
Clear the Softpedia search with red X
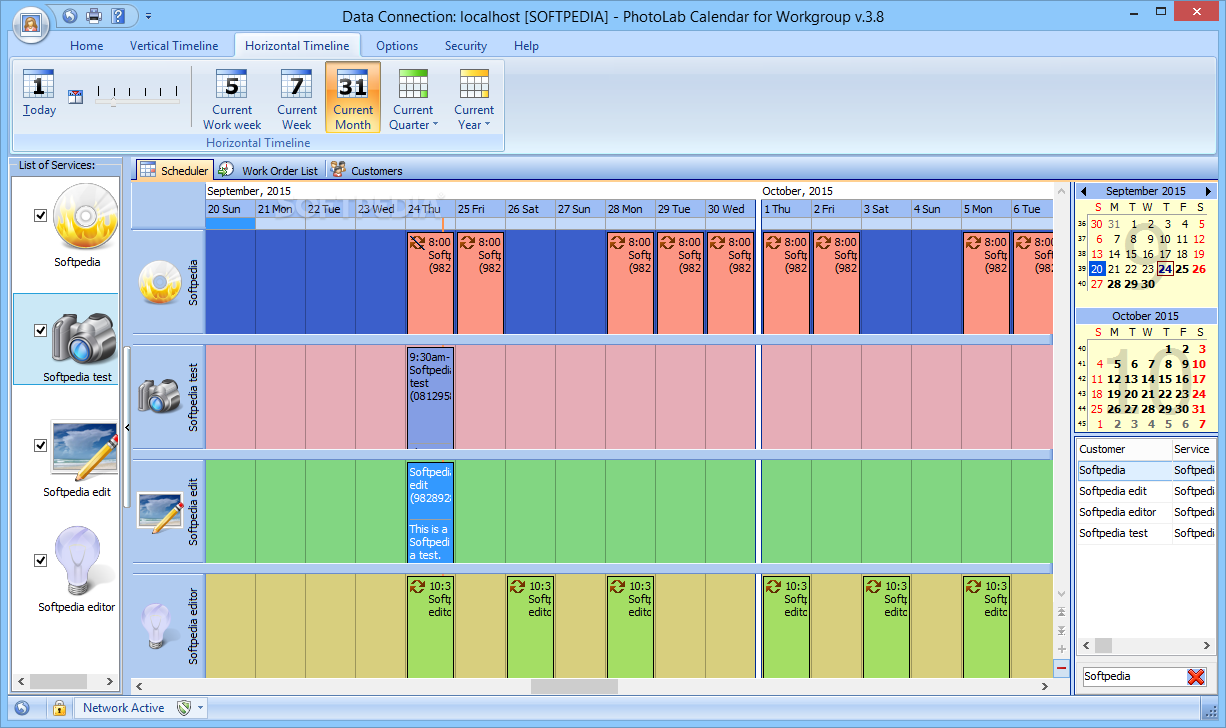(1196, 677)
